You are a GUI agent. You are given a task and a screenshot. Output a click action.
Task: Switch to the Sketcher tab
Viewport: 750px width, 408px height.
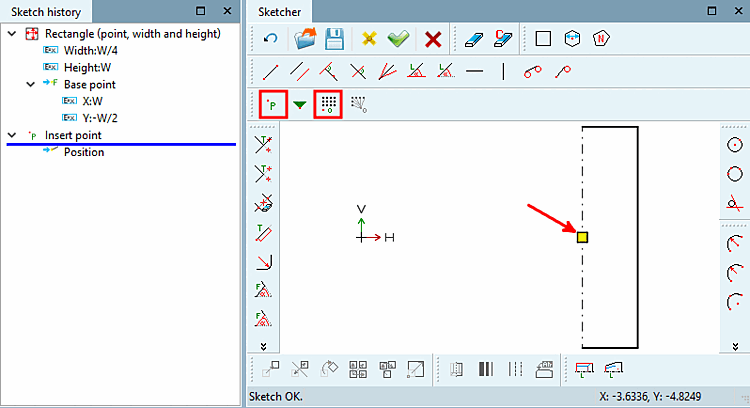[x=280, y=11]
